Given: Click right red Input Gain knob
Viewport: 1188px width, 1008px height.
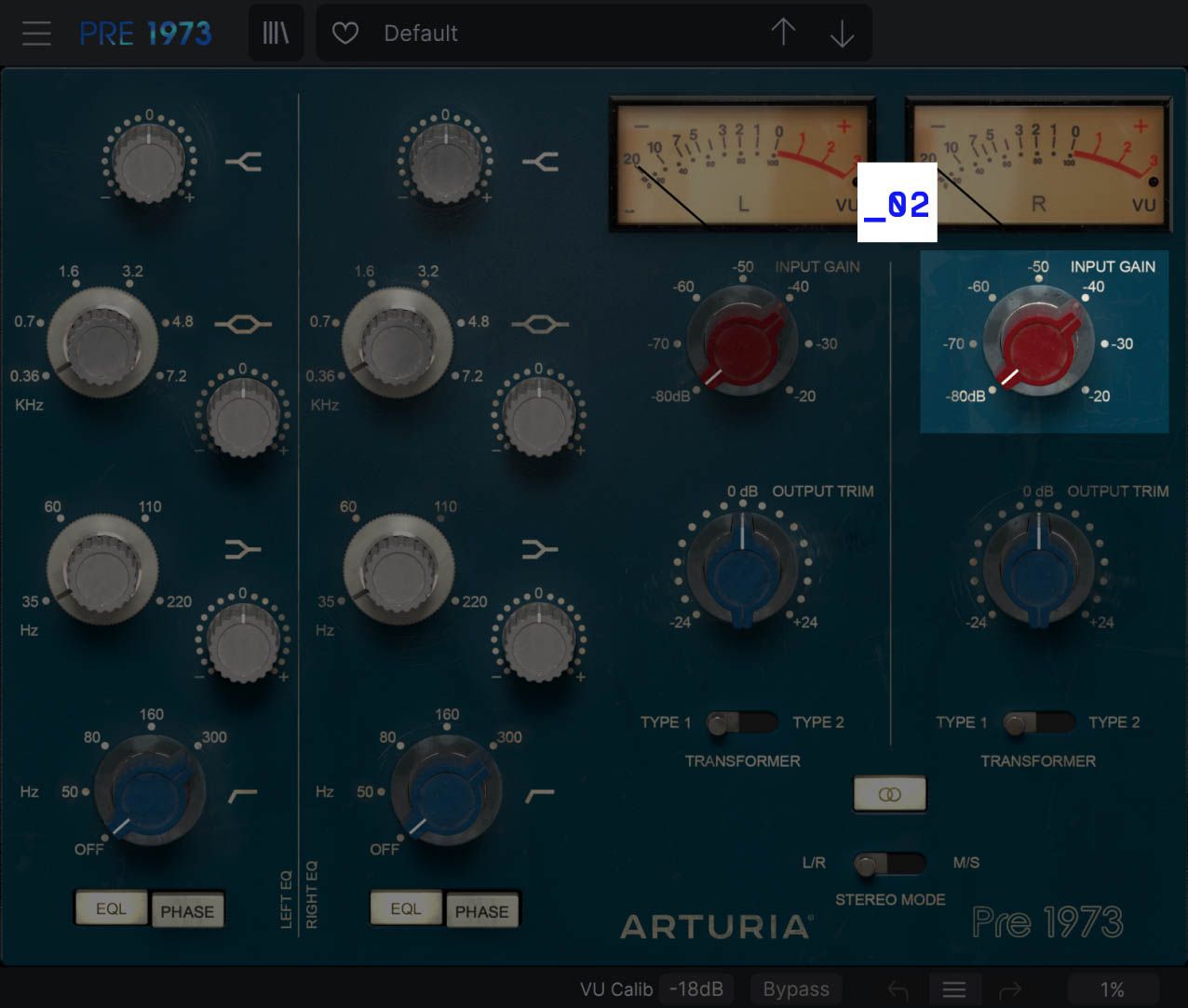Looking at the screenshot, I should click(1038, 342).
